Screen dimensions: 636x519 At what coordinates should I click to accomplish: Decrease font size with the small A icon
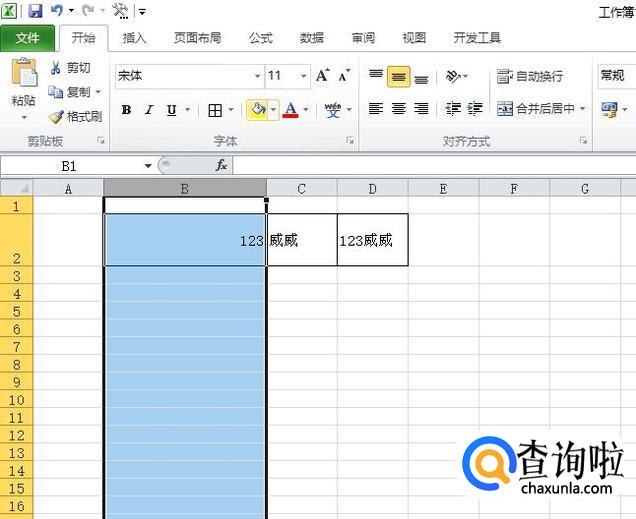344,75
